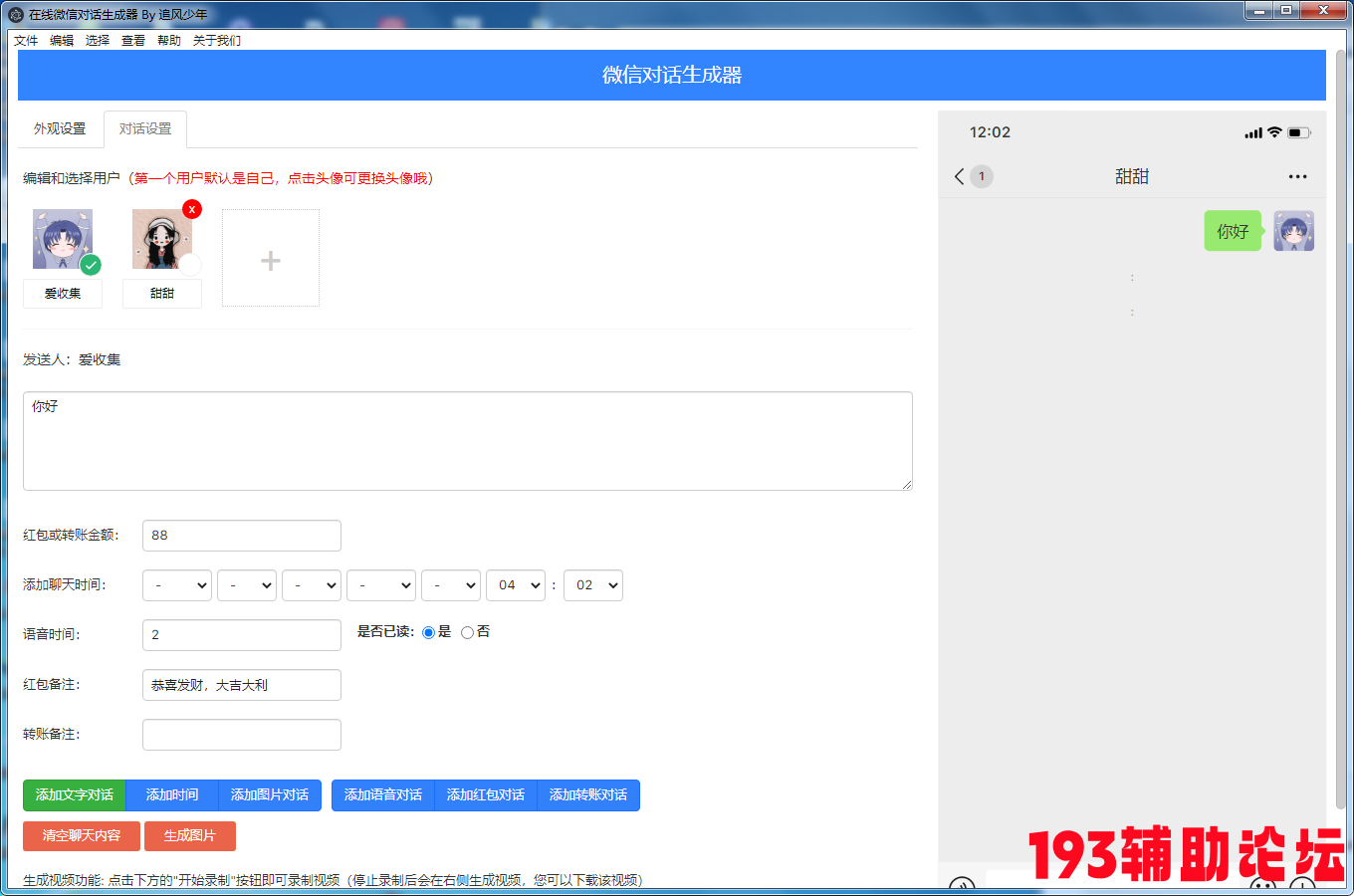The width and height of the screenshot is (1354, 896).
Task: Click the 爱收集 user avatar image
Action: (63, 239)
